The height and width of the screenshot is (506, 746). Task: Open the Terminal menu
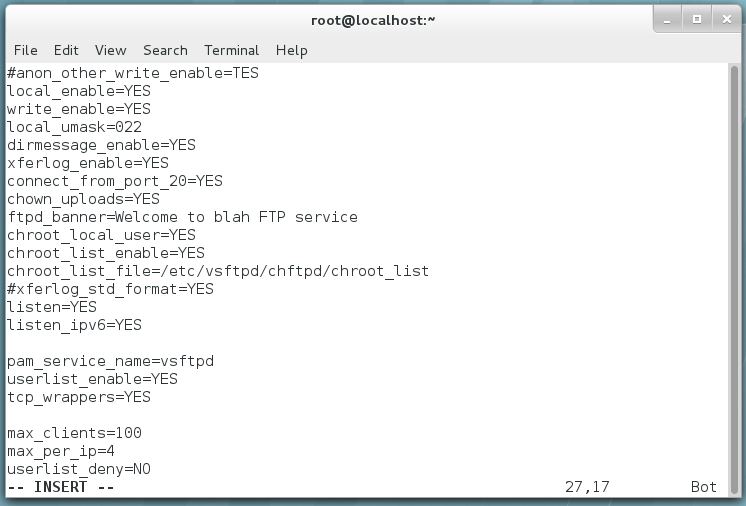pyautogui.click(x=231, y=50)
